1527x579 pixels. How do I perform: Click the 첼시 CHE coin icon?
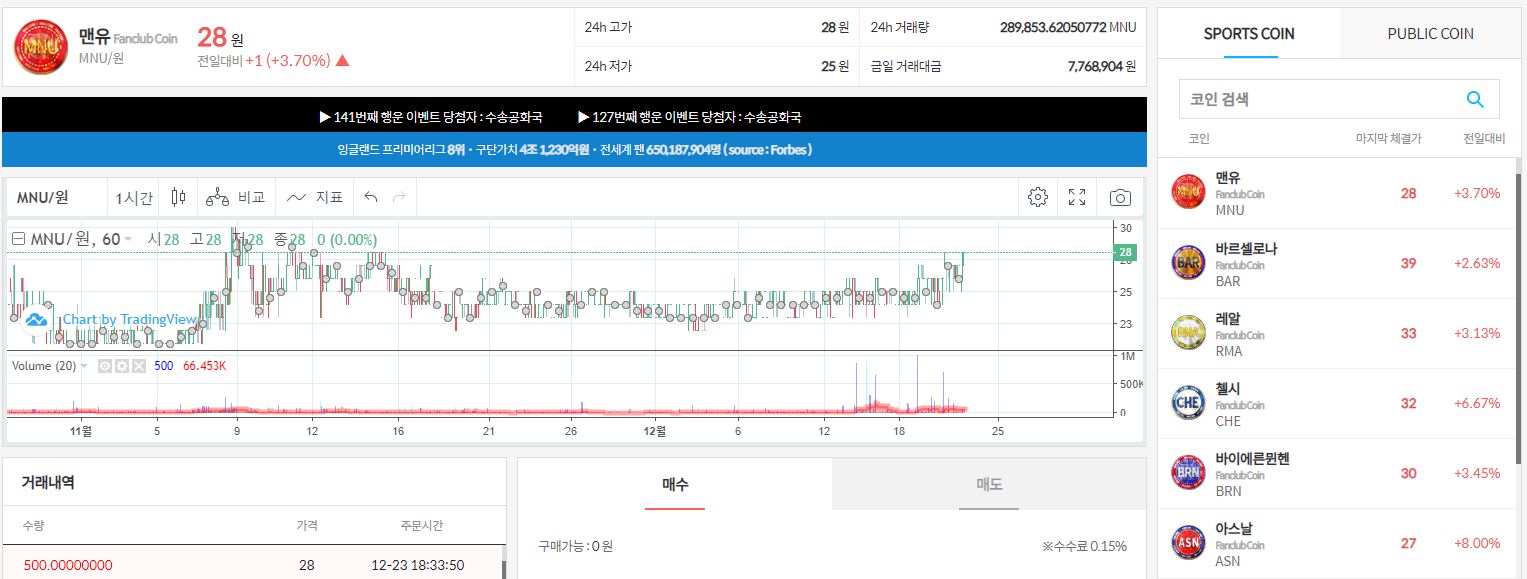click(x=1188, y=402)
